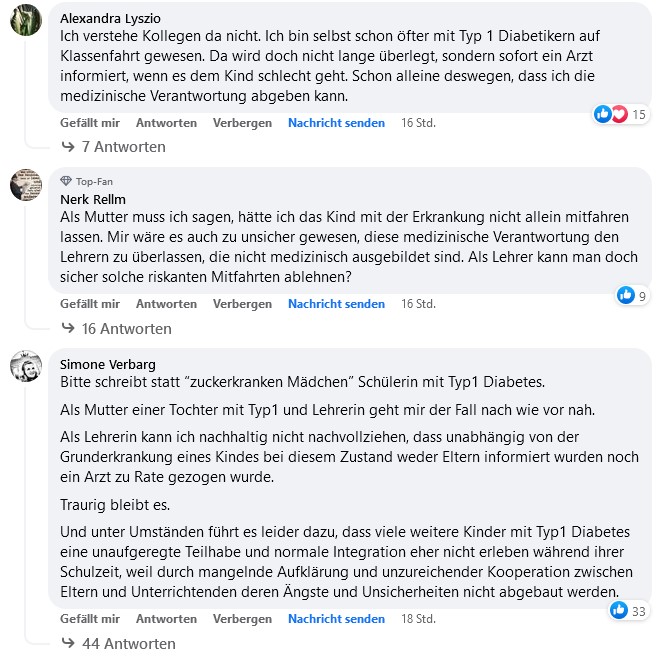This screenshot has width=663, height=660.
Task: Open Nerk Rellm's profile name link
Action: tap(86, 198)
